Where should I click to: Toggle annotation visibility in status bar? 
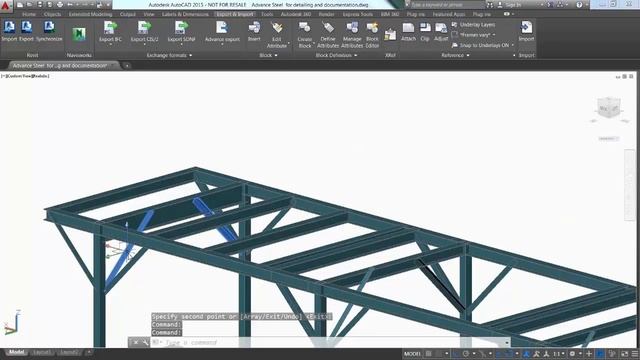pos(536,354)
